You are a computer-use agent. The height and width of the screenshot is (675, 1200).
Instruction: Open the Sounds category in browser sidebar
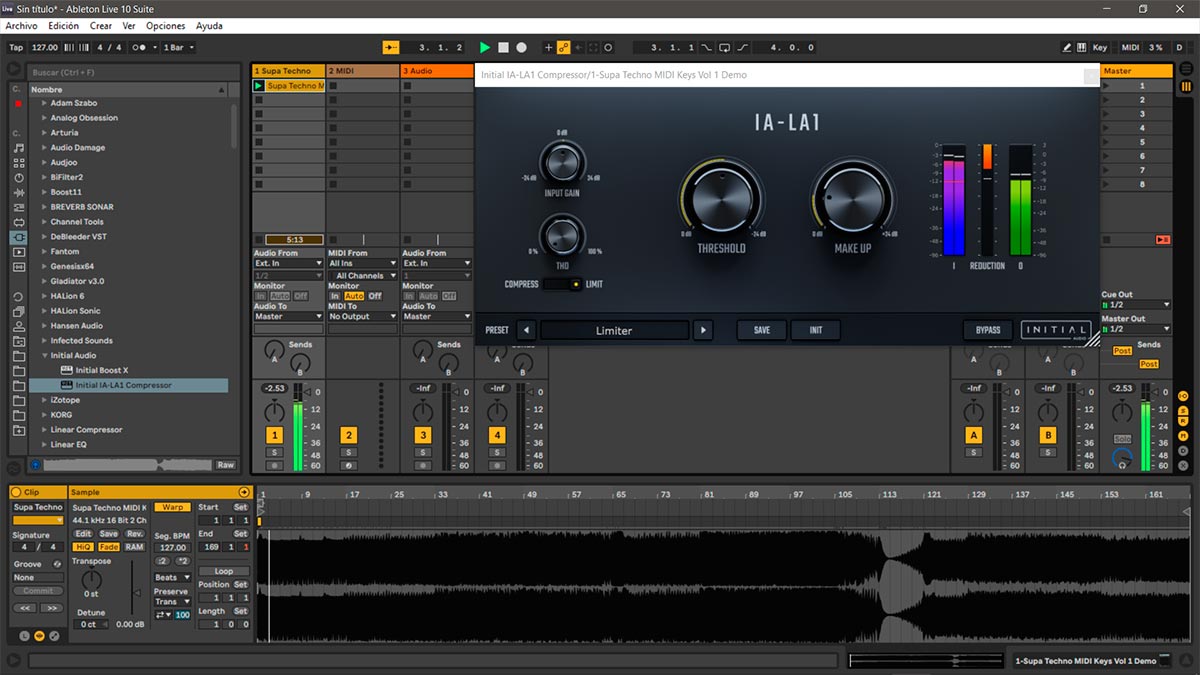(x=18, y=147)
